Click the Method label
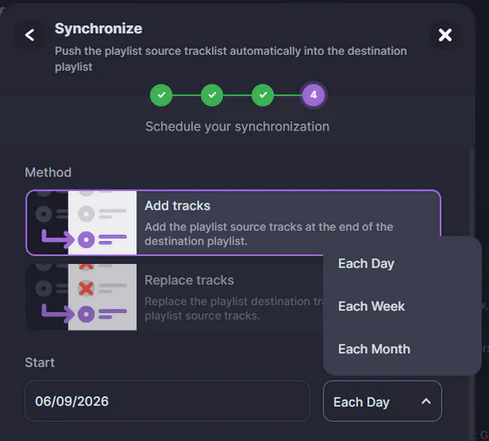The width and height of the screenshot is (489, 441). point(48,173)
